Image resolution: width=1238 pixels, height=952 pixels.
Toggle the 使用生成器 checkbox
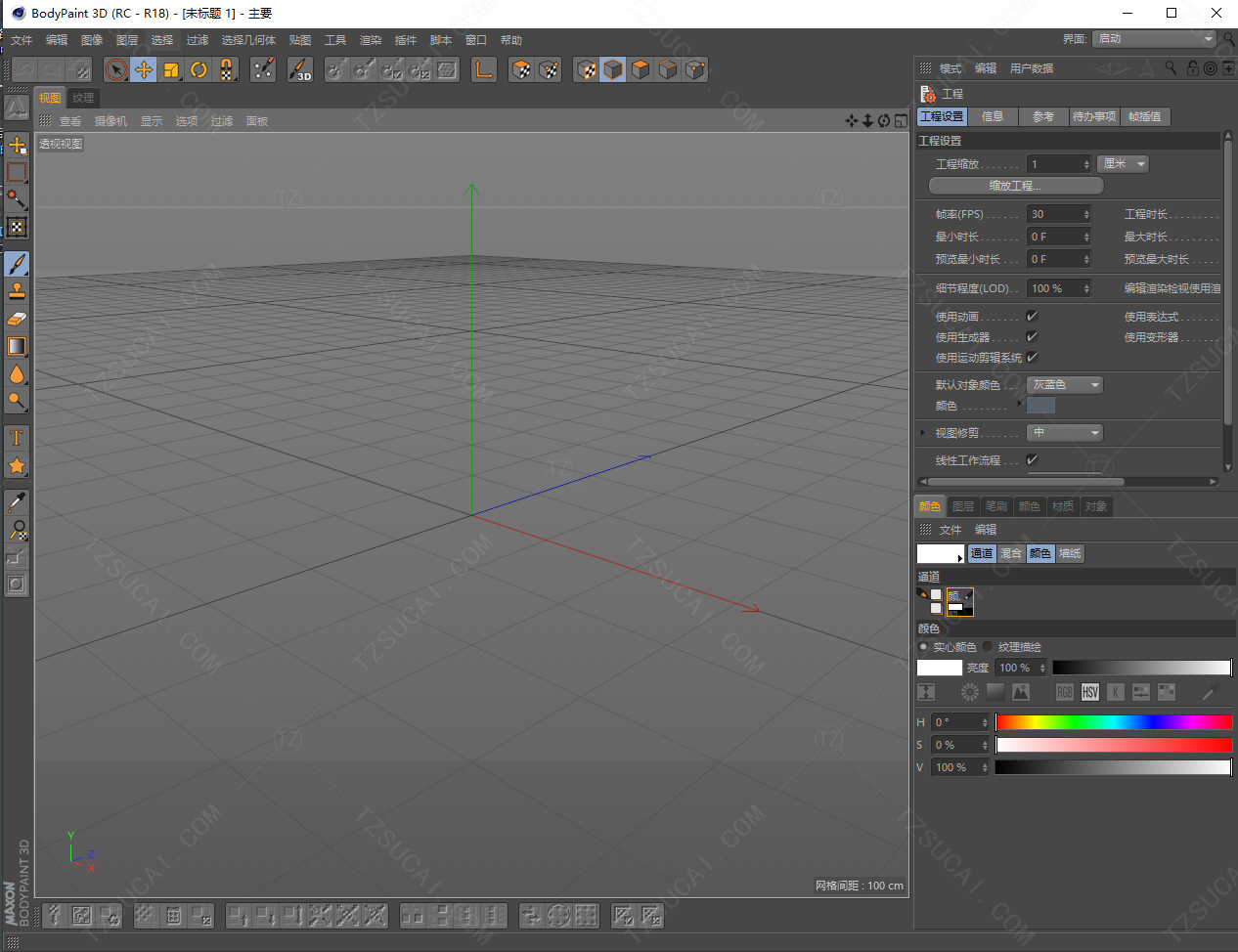(1032, 336)
